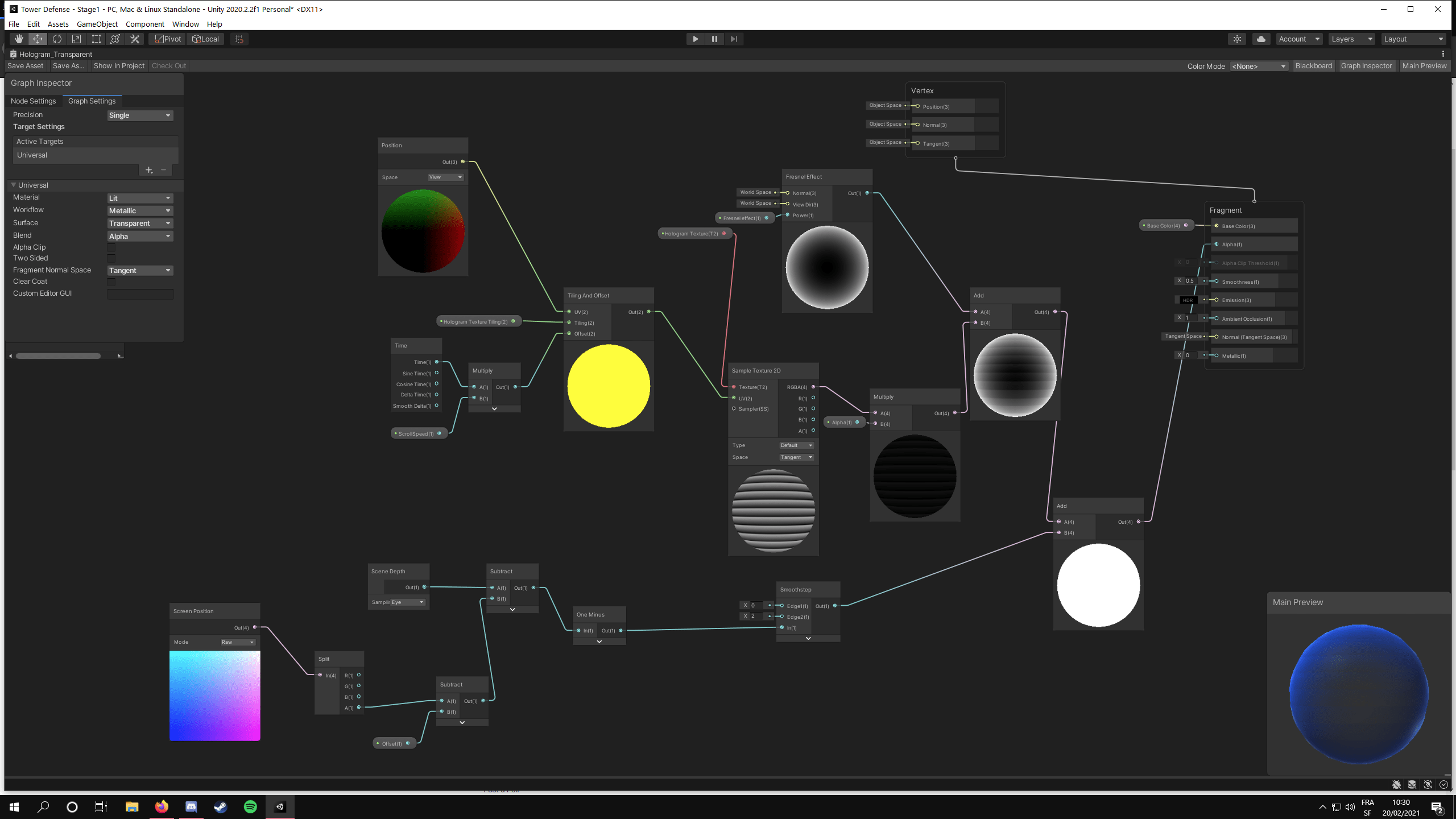Click the Step frame button
This screenshot has height=819, width=1456.
pyautogui.click(x=734, y=39)
